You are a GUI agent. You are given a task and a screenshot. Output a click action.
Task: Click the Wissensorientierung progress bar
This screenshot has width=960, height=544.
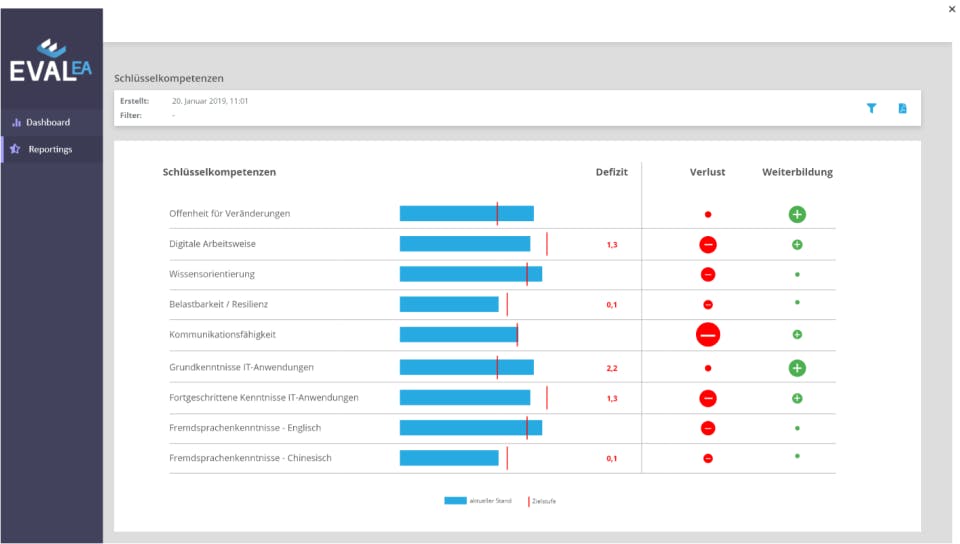pos(471,274)
